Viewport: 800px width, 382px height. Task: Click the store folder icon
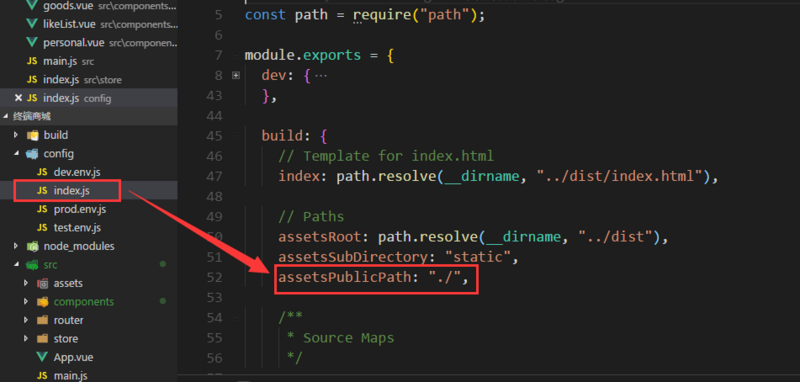pyautogui.click(x=43, y=339)
